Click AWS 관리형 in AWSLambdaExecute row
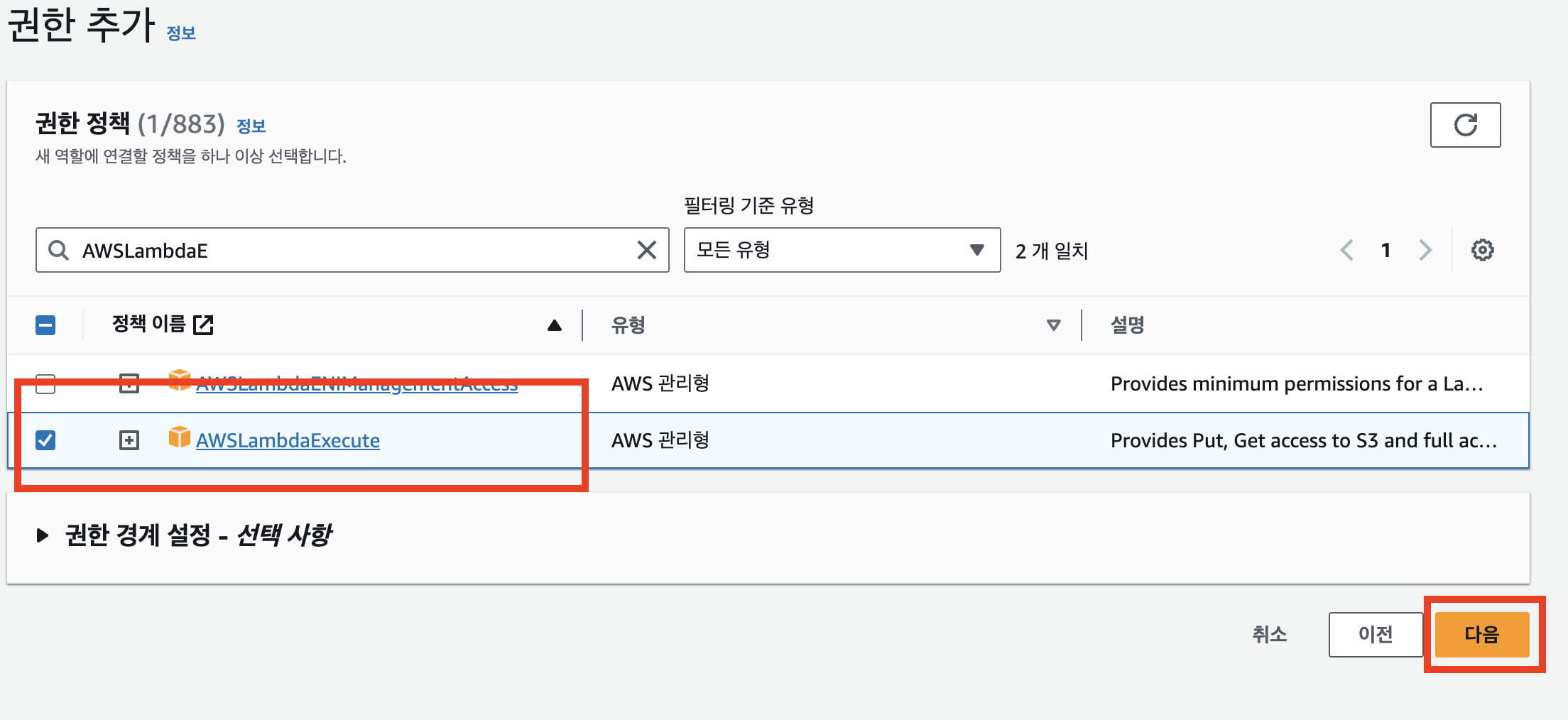Viewport: 1568px width, 720px height. 660,440
